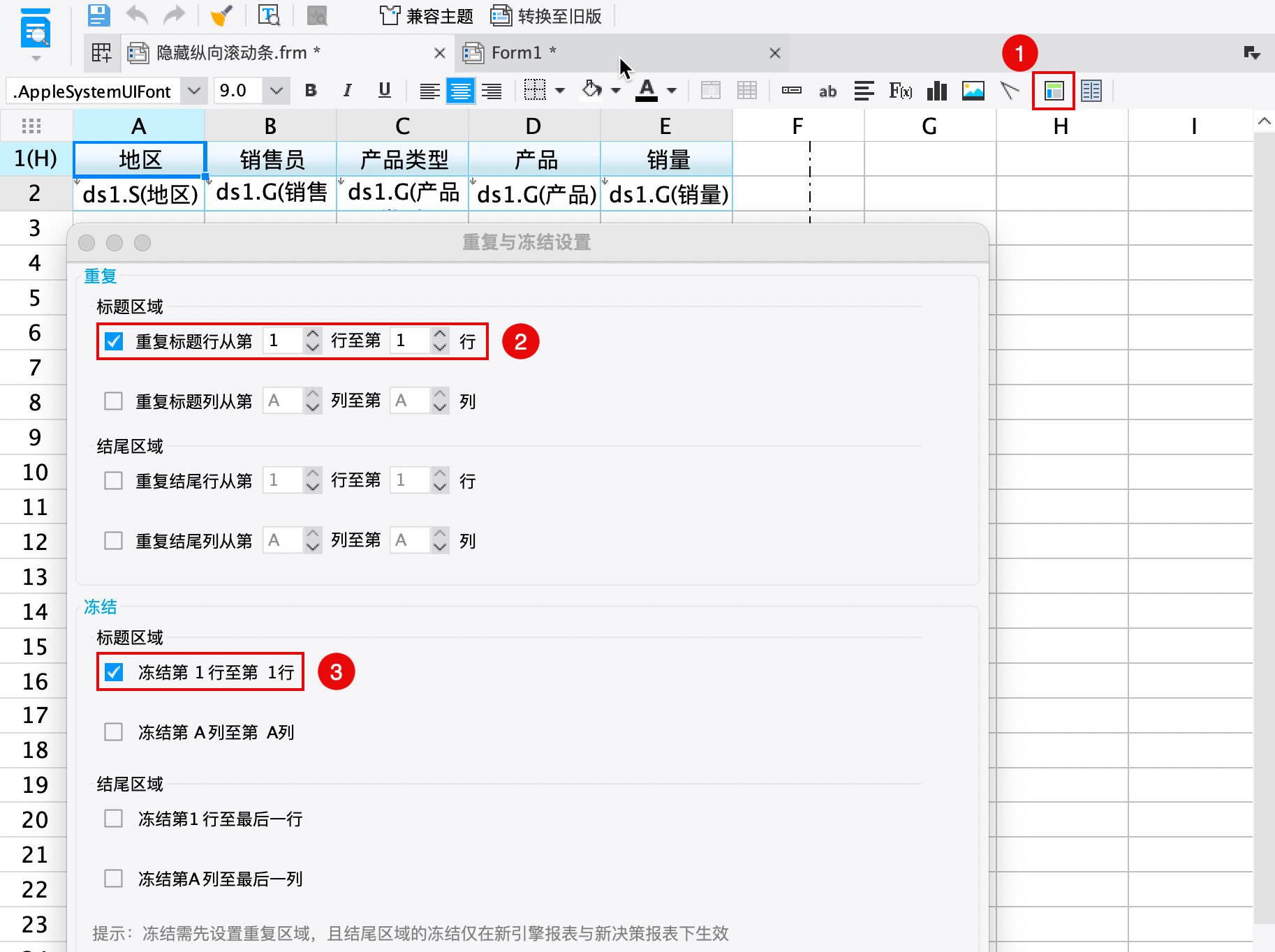Select the whole sheet via the corner button
The height and width of the screenshot is (952, 1275).
[32, 126]
